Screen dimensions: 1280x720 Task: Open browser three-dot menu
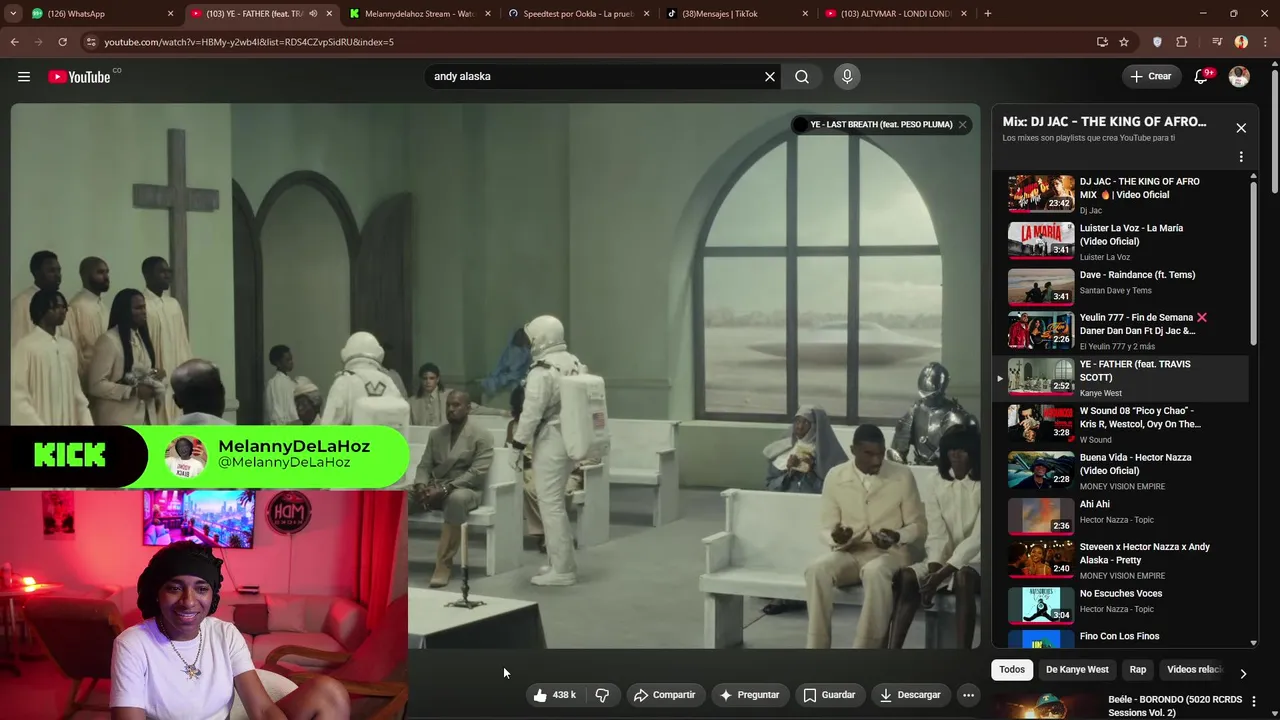click(x=1264, y=42)
